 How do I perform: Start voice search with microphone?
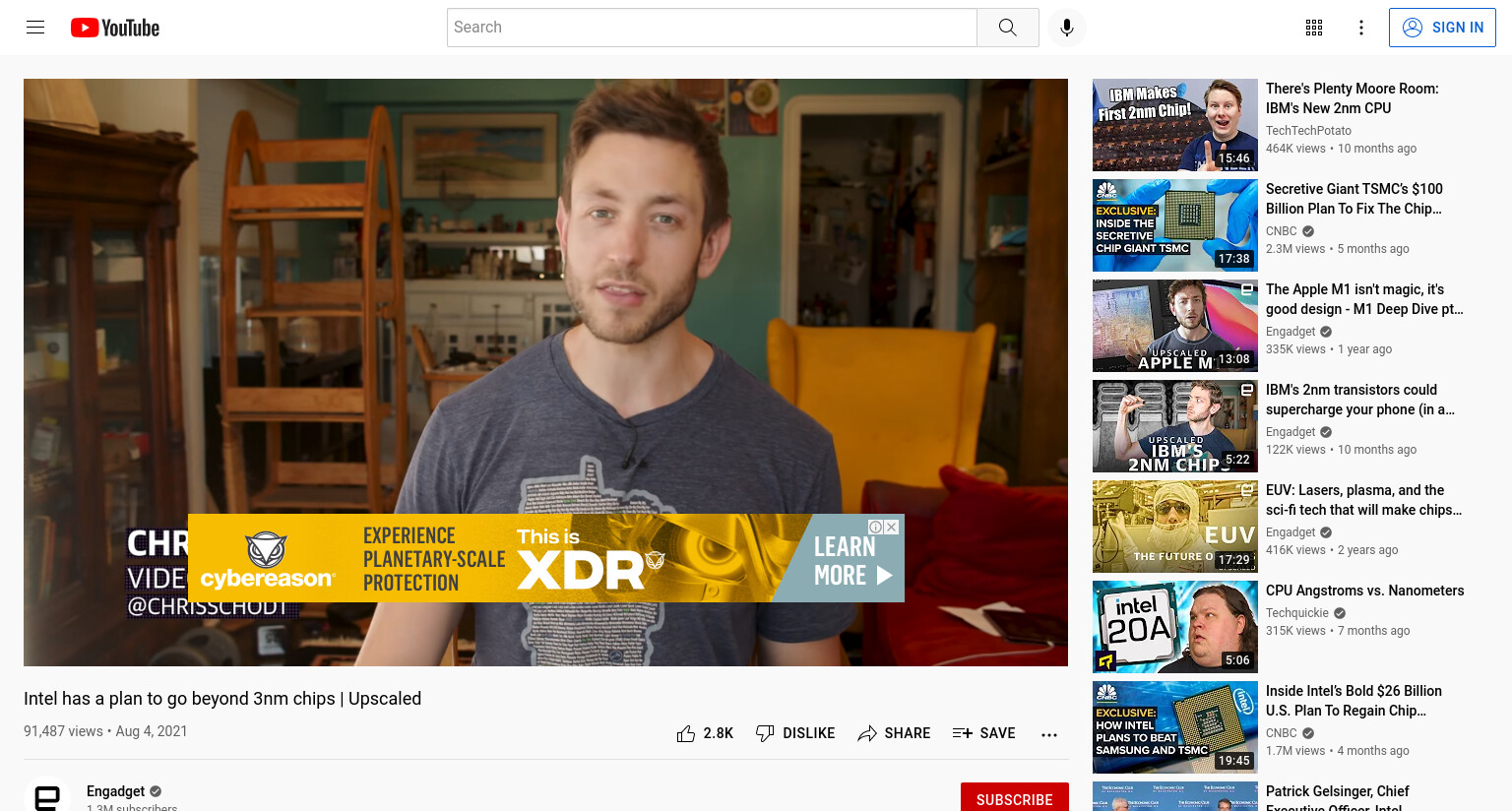1067,28
